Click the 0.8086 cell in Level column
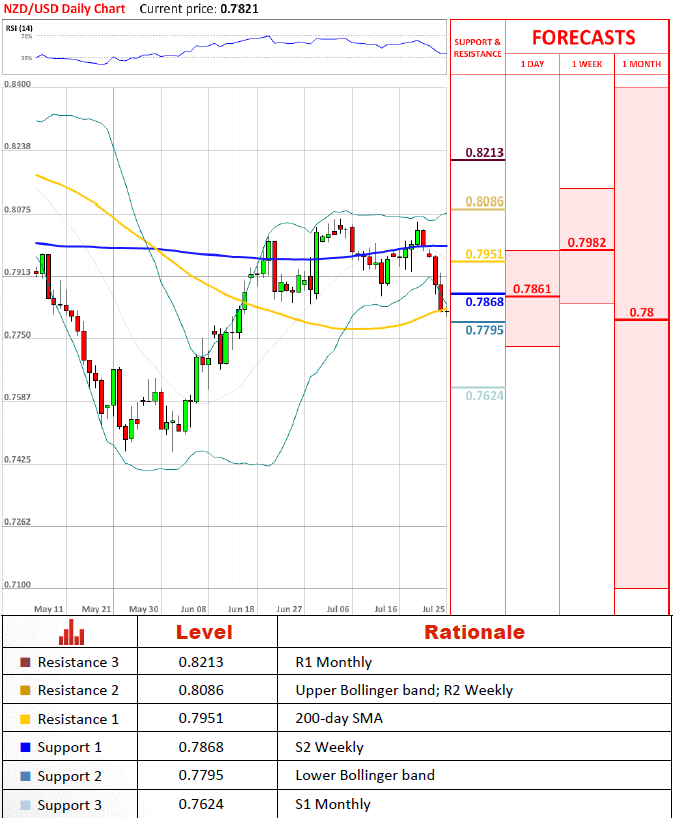 tap(201, 690)
